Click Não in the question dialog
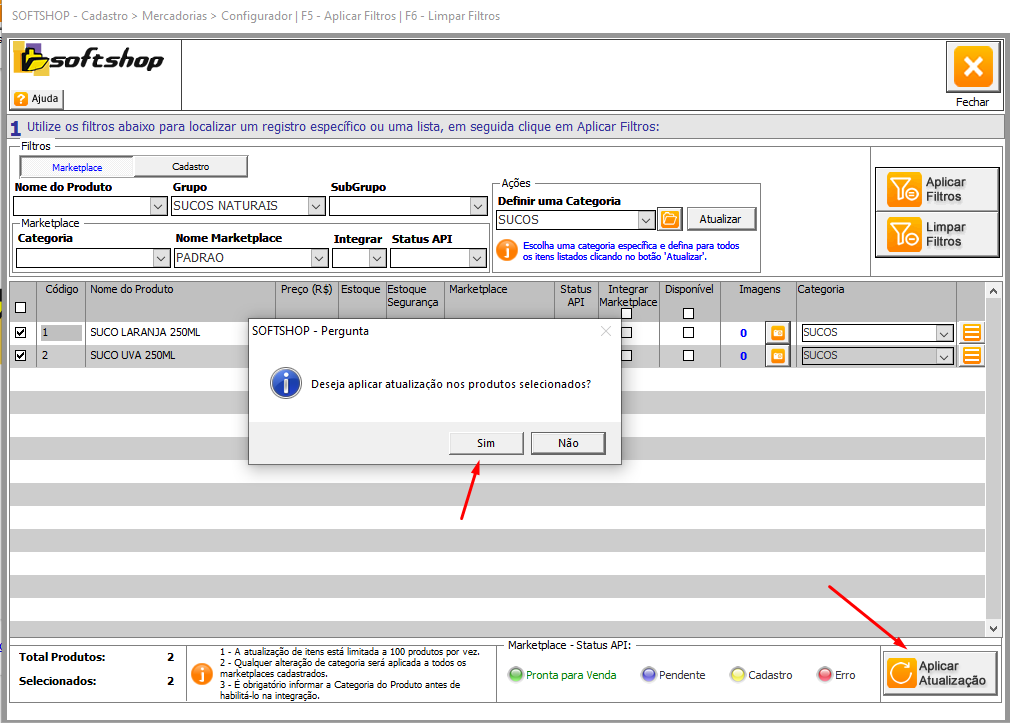Image resolution: width=1010 pixels, height=723 pixels. click(x=567, y=443)
